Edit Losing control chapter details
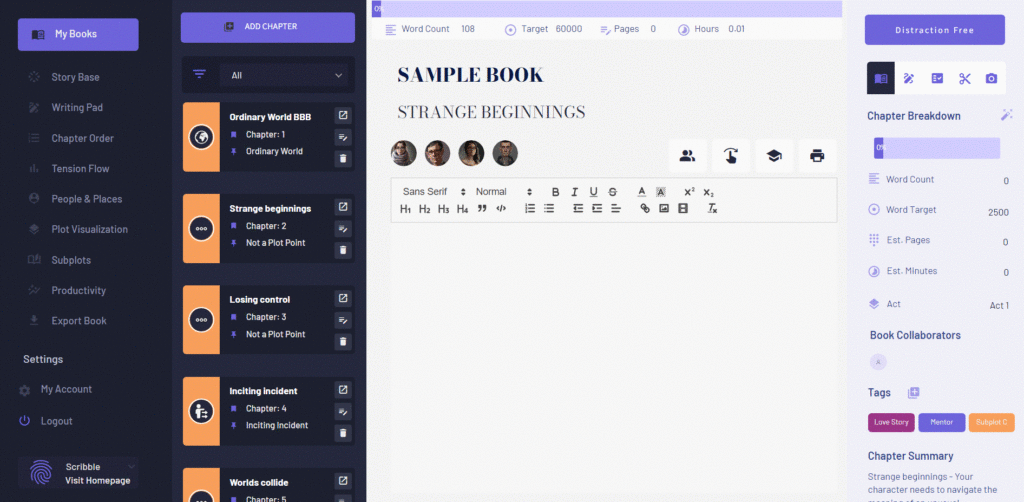The height and width of the screenshot is (502, 1024). (343, 320)
